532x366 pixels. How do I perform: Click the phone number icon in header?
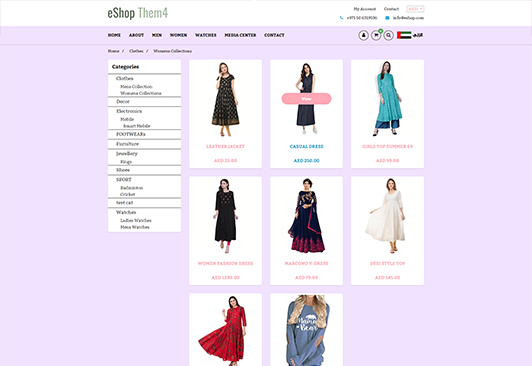point(341,18)
